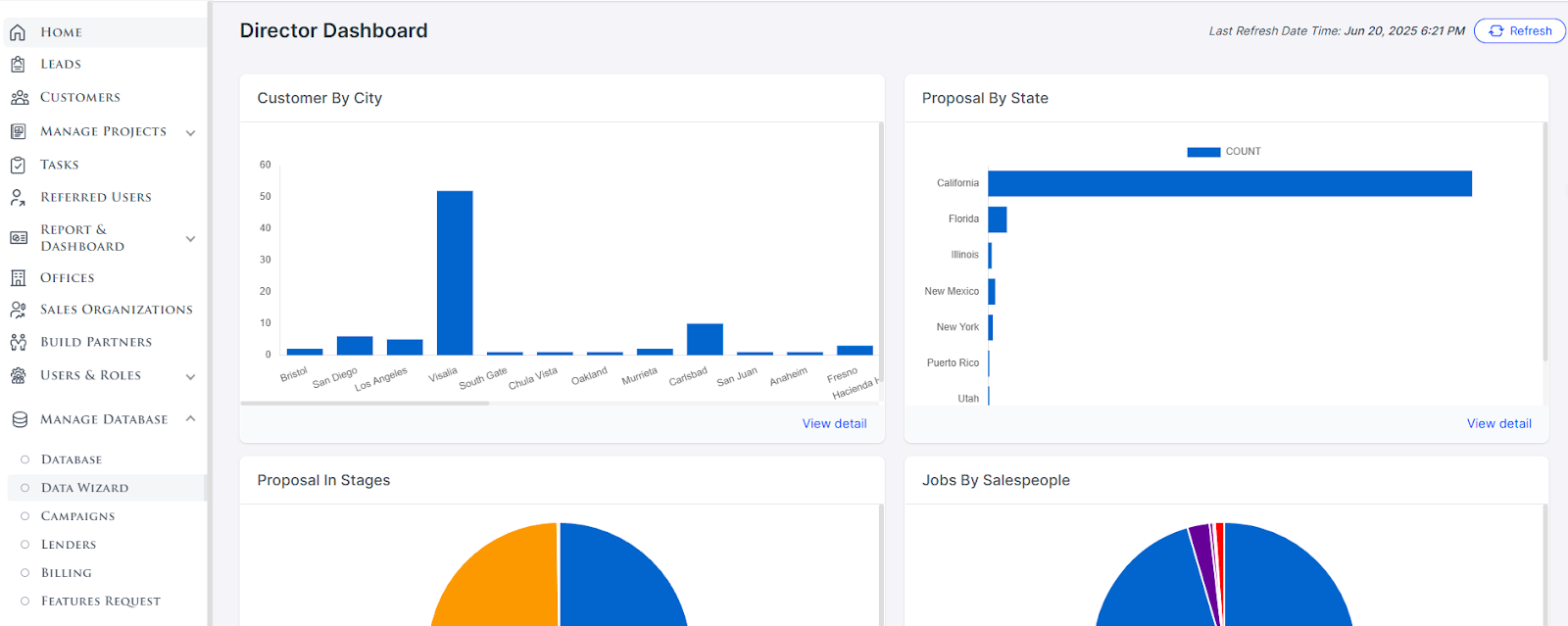Expand Report & Dashboard chevron
The height and width of the screenshot is (626, 1568).
(190, 238)
